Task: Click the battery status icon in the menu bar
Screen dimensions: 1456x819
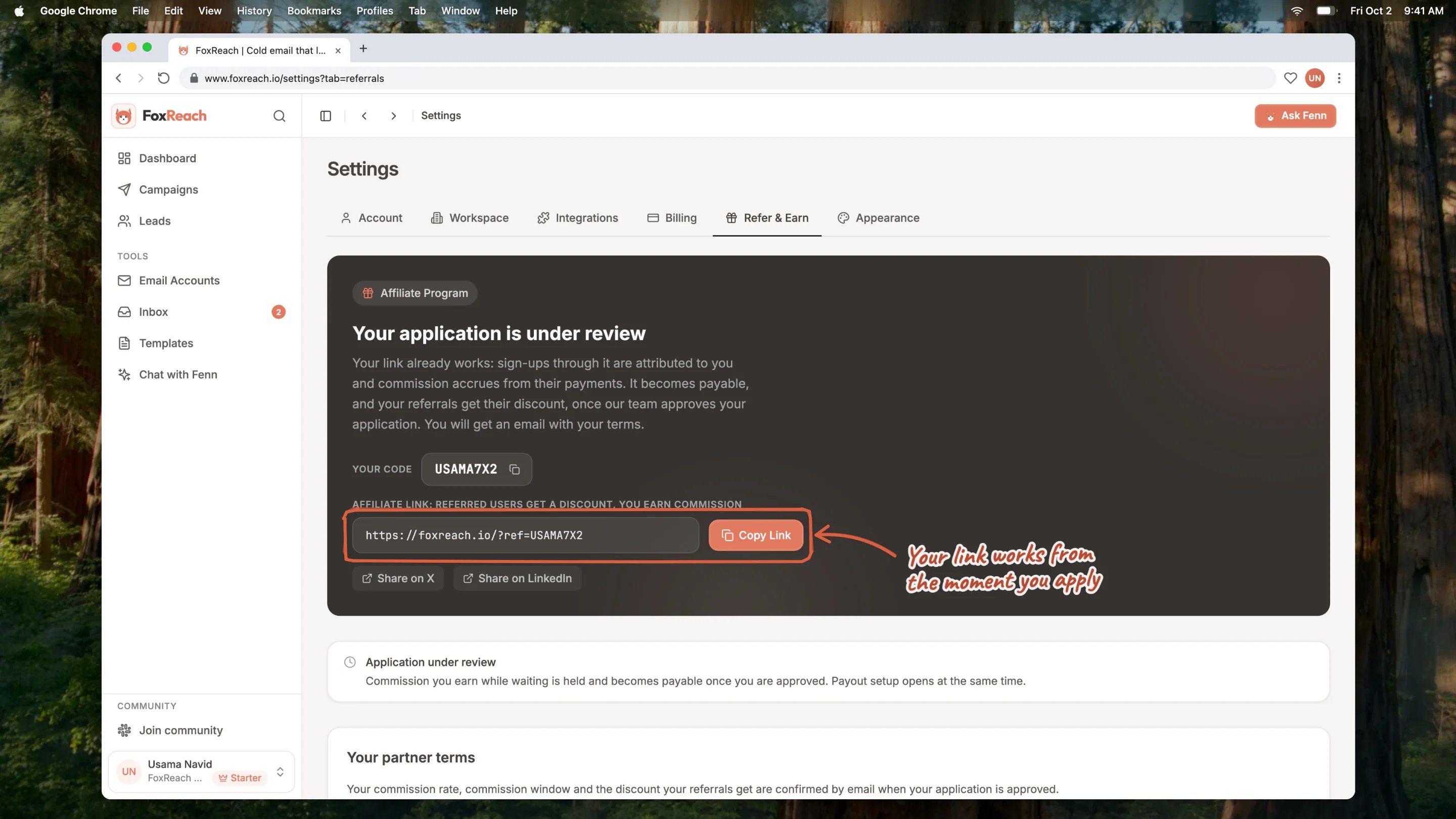Action: (1326, 11)
